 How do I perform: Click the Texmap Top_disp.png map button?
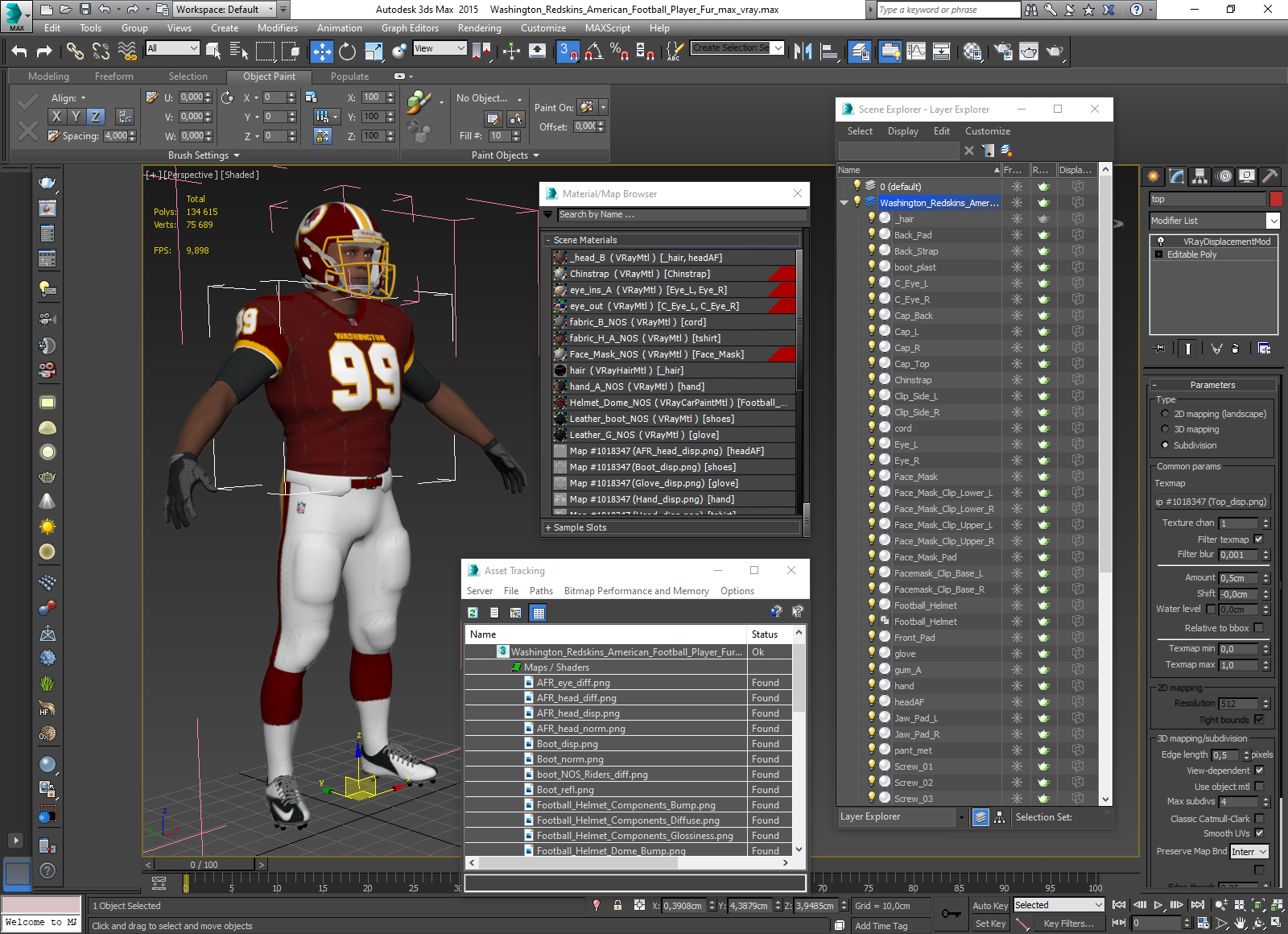1212,502
